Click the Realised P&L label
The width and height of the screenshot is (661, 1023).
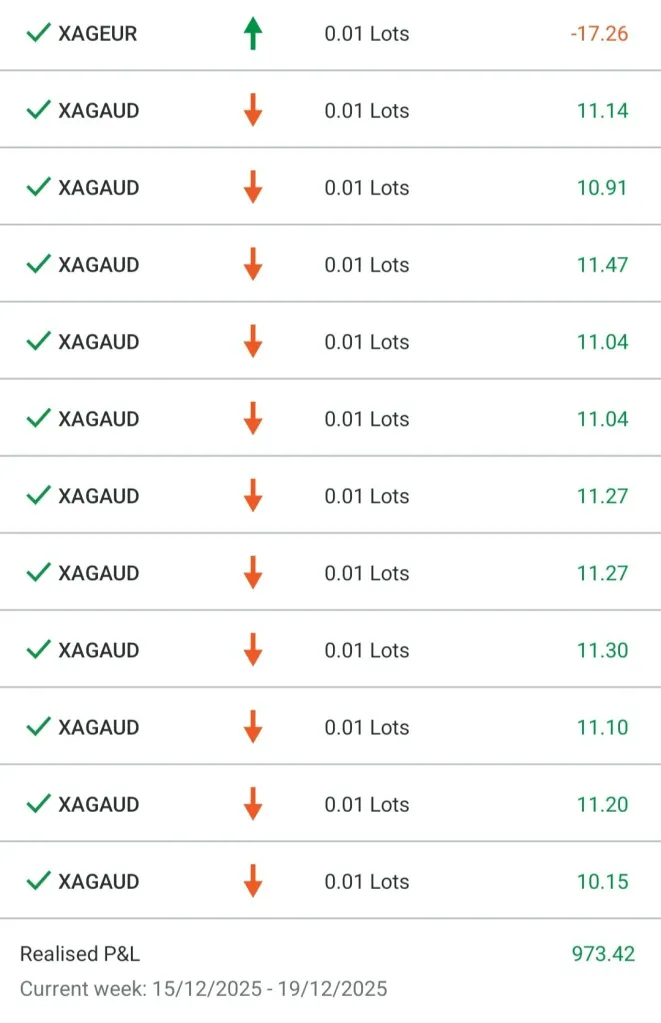(80, 954)
